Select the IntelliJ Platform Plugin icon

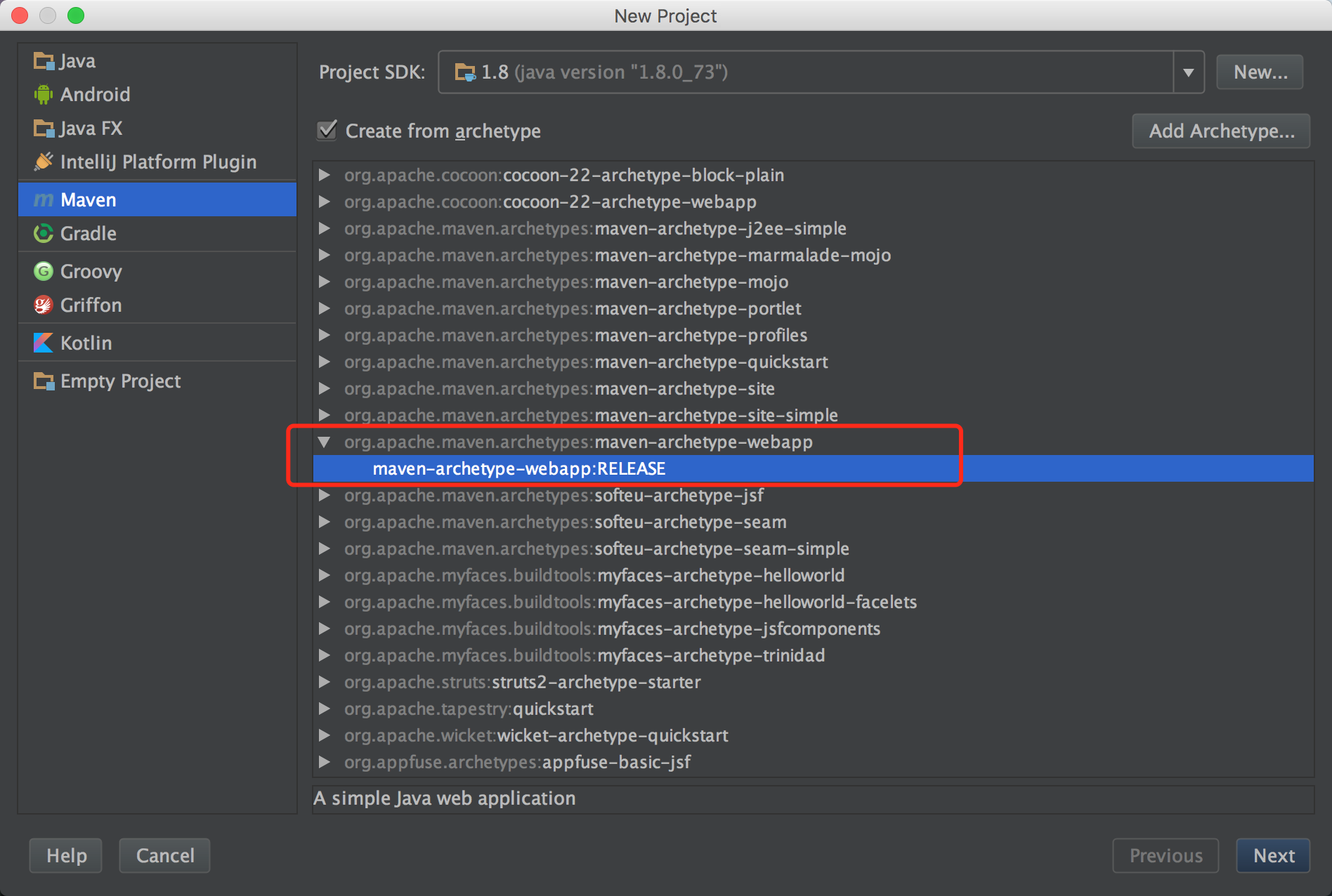click(x=44, y=162)
